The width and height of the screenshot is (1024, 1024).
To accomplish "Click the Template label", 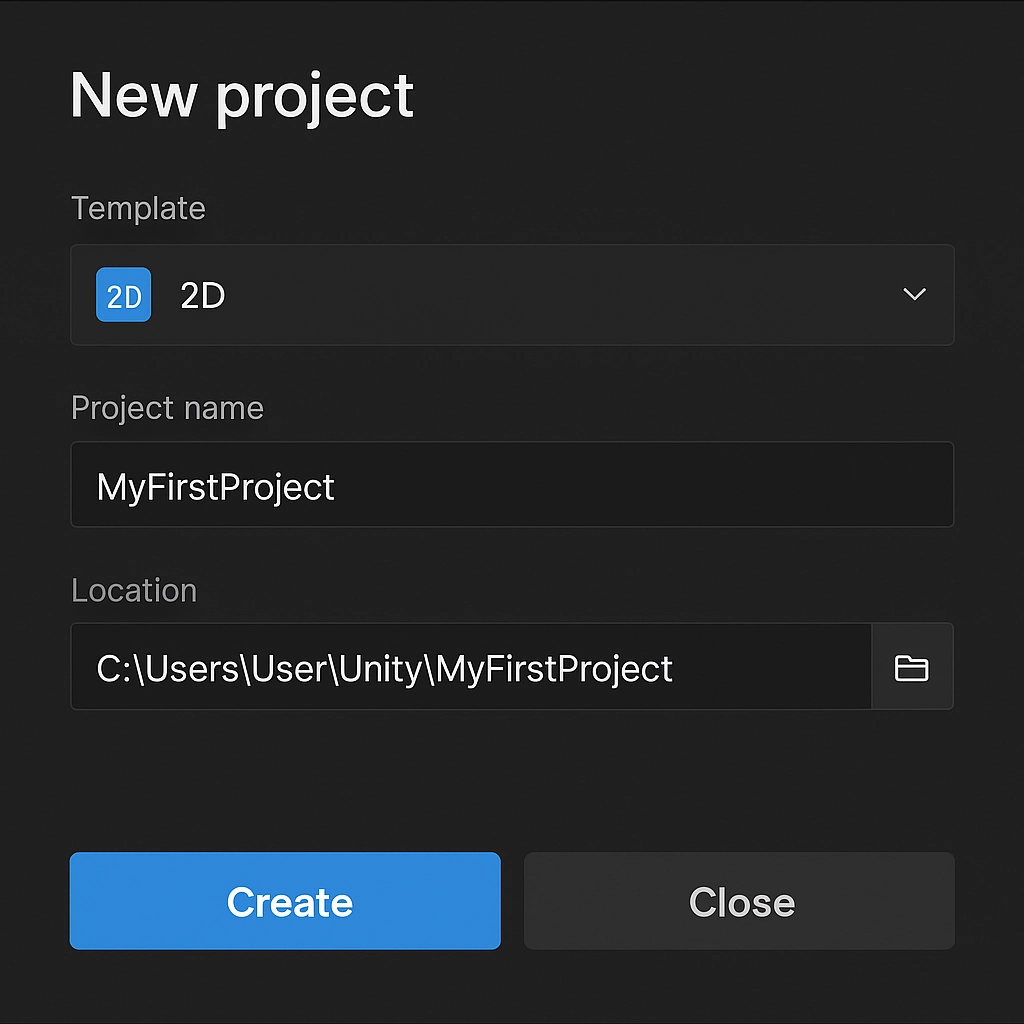I will pyautogui.click(x=138, y=209).
